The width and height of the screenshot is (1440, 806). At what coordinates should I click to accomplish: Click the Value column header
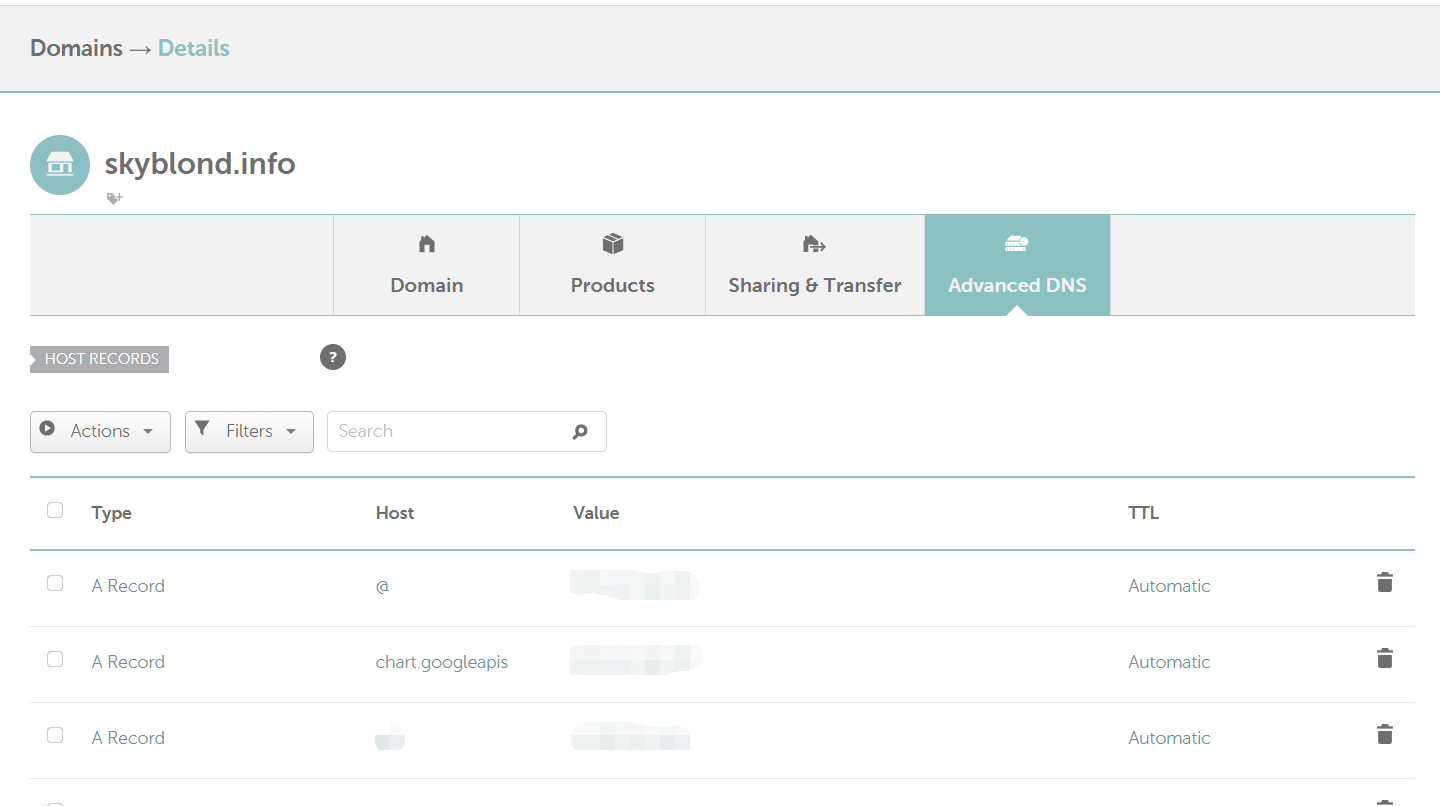coord(596,513)
